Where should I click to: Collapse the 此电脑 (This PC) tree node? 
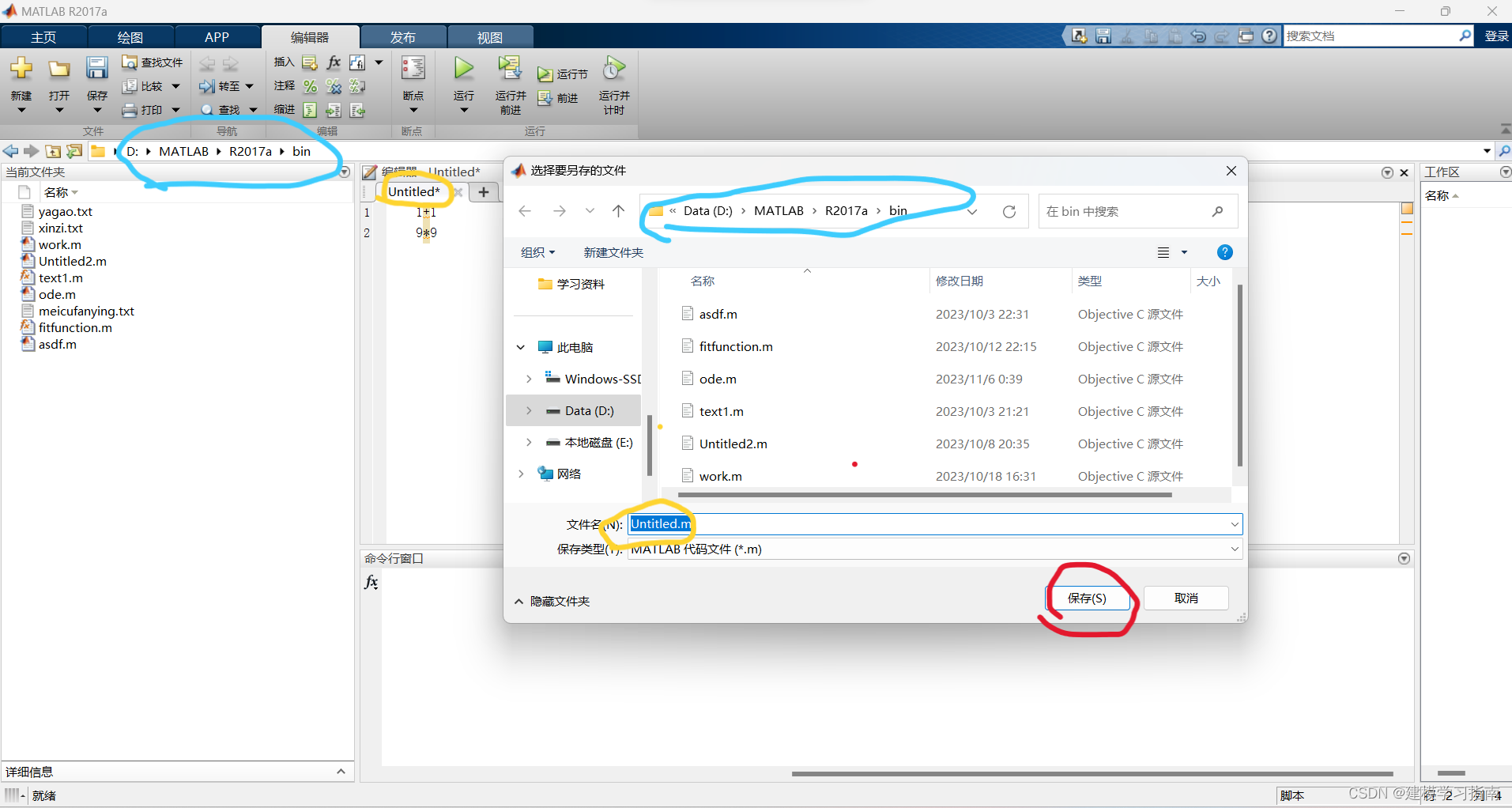point(521,347)
